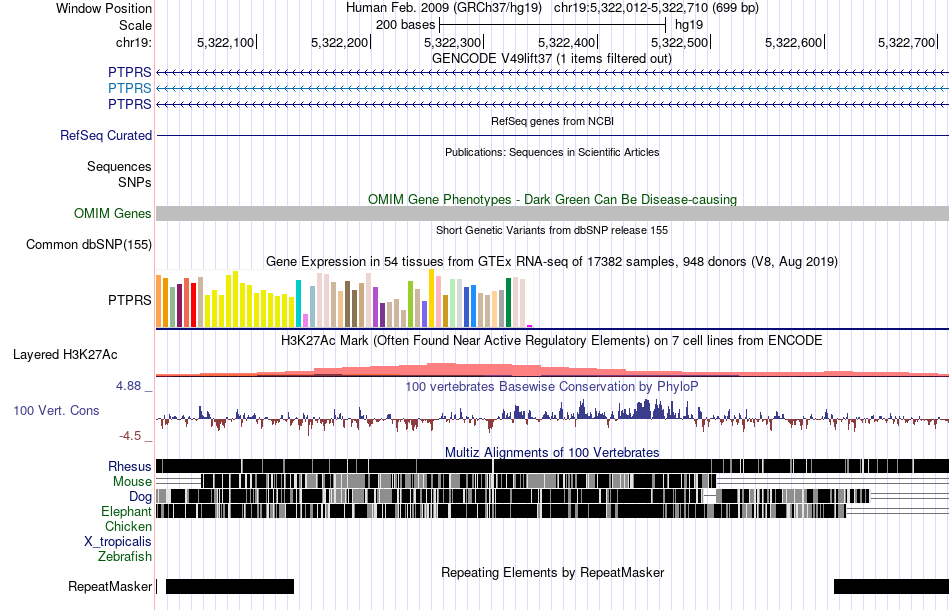The height and width of the screenshot is (610, 950).
Task: Click the gray OMIM Genes bar
Action: click(552, 213)
